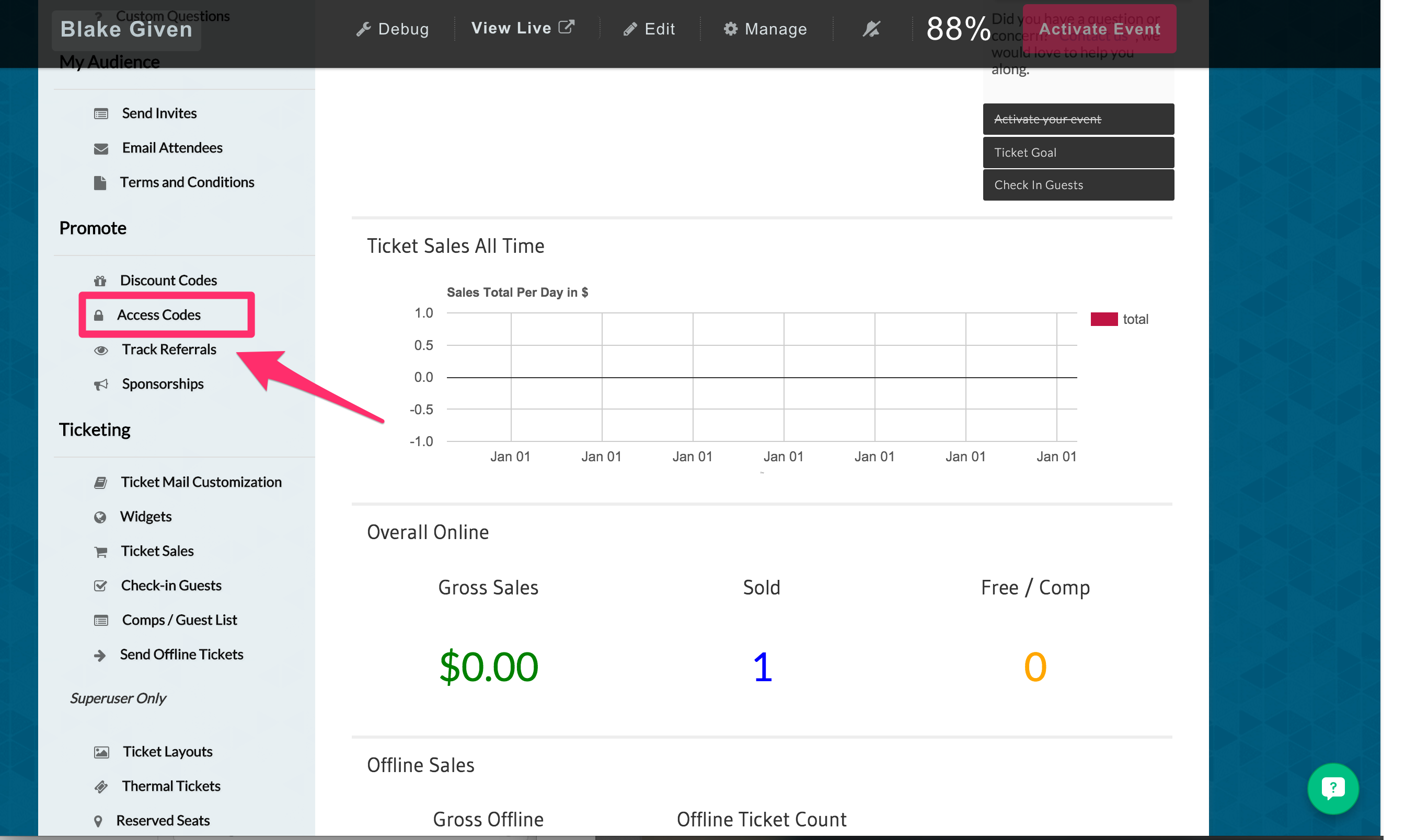Click the Sold count value 1
This screenshot has height=840, width=1405.
(762, 667)
